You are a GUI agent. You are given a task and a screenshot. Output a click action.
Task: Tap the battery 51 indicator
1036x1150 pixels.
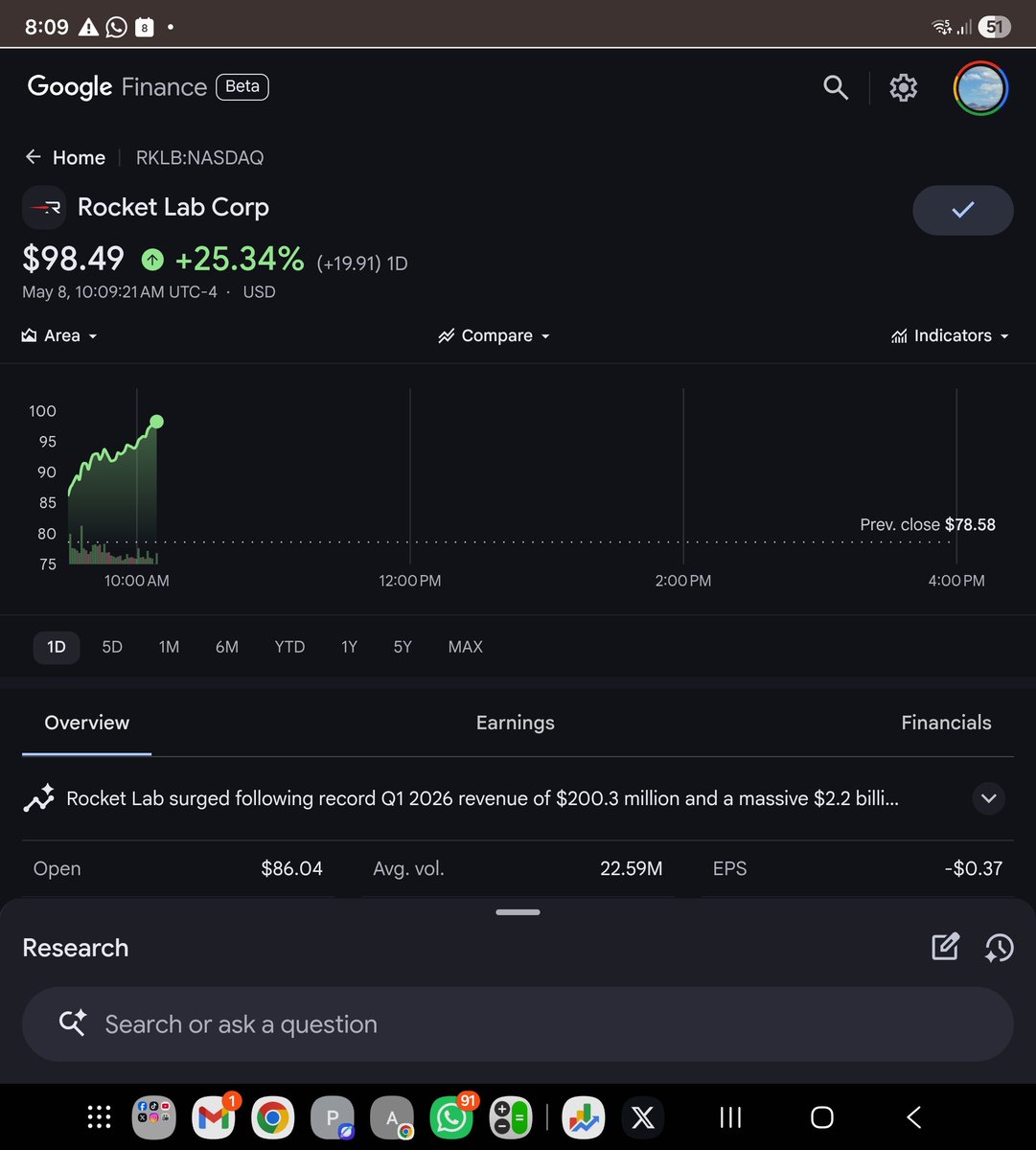tap(995, 27)
